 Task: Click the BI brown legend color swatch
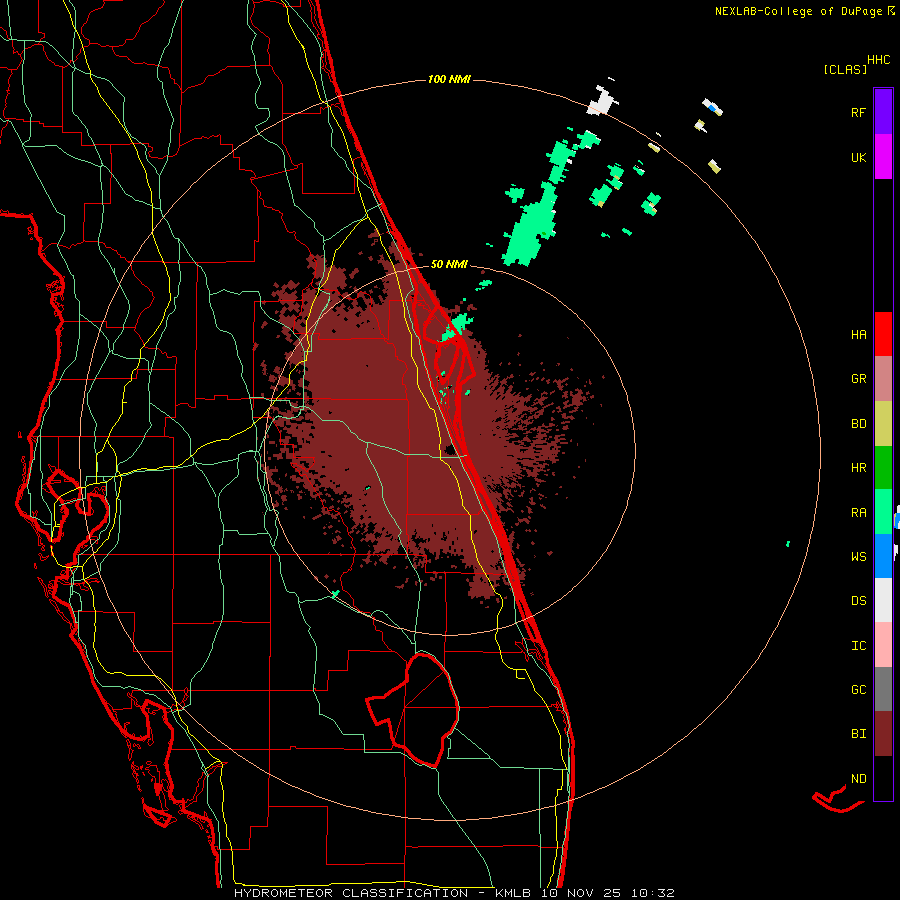click(x=883, y=734)
